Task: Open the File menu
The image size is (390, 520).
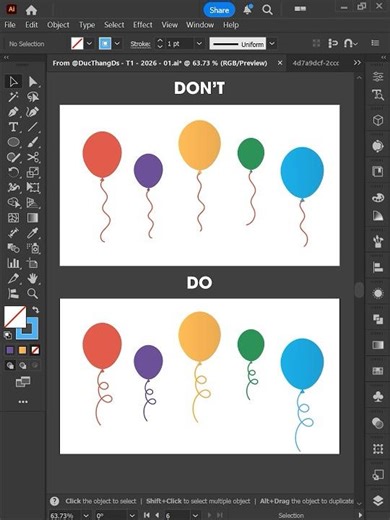Action: pyautogui.click(x=10, y=25)
